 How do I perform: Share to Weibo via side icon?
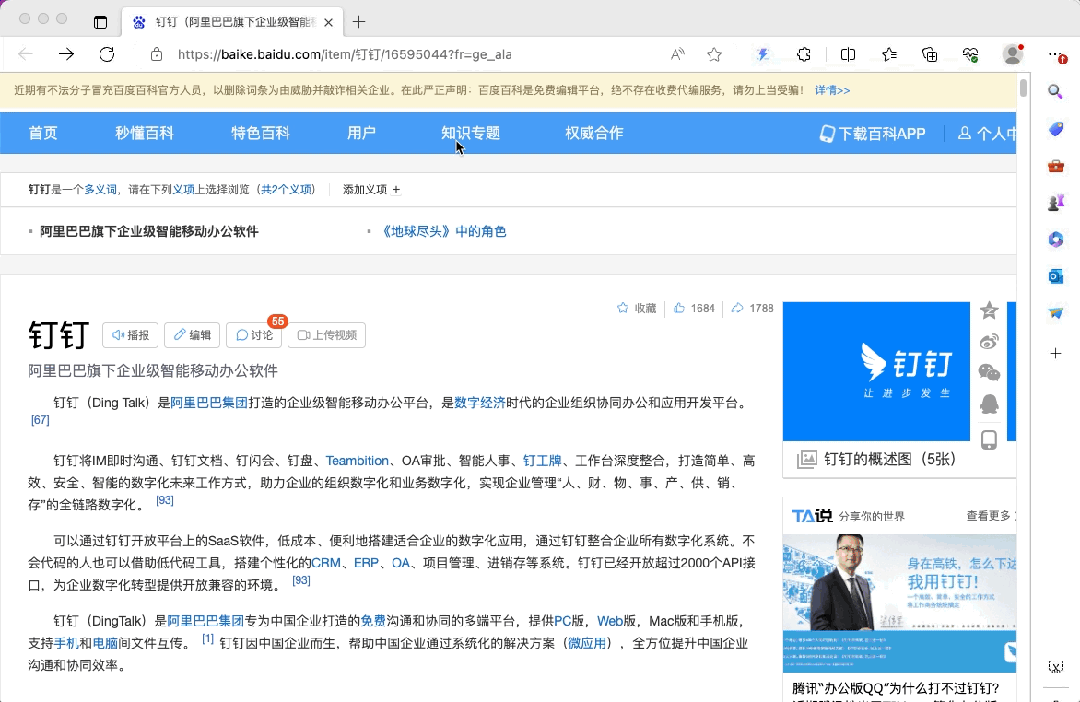[x=989, y=341]
